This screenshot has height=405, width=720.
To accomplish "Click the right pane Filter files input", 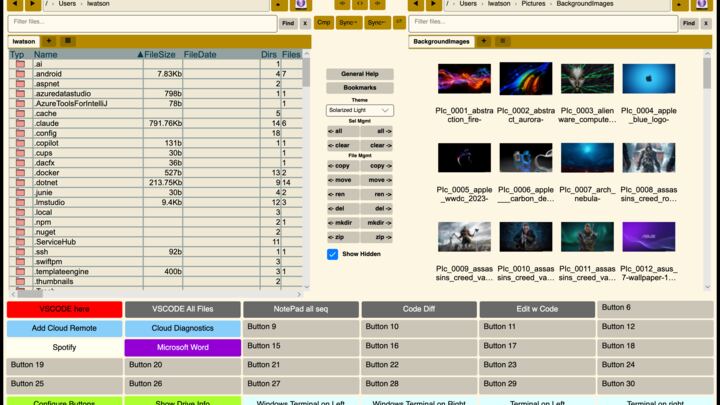I will [x=543, y=23].
